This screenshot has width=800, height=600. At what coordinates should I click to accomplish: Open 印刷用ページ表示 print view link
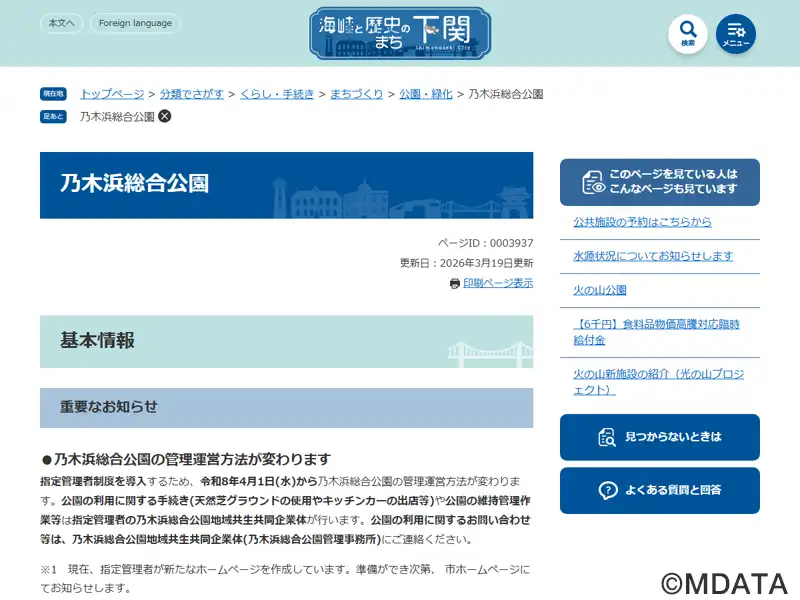click(497, 283)
